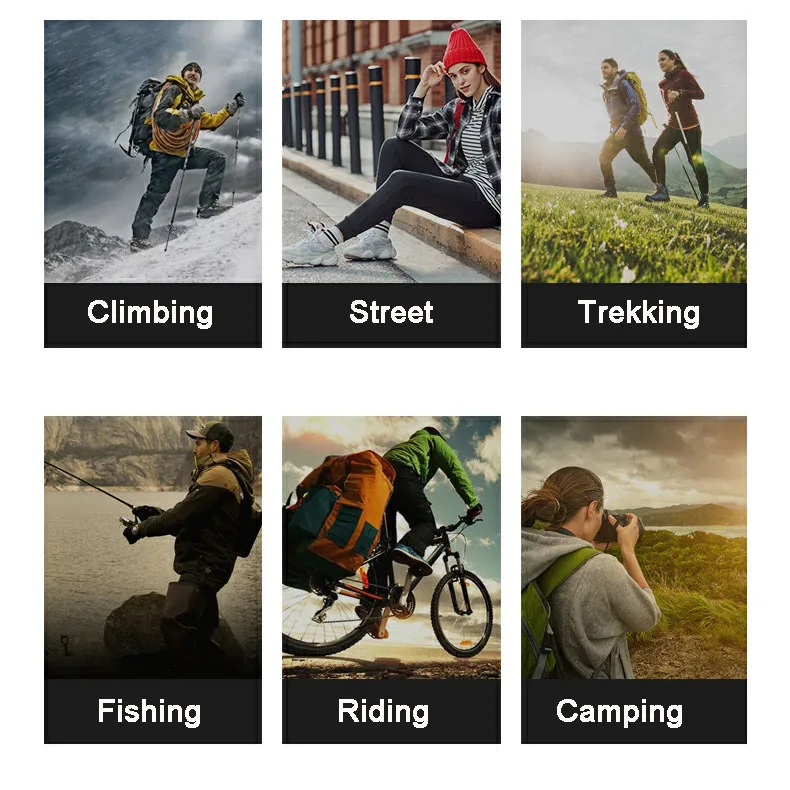Select the Trekking label

click(638, 313)
